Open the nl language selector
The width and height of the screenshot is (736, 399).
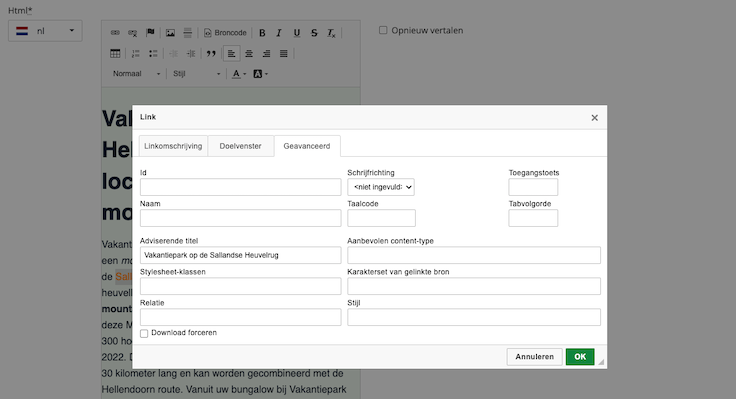45,31
